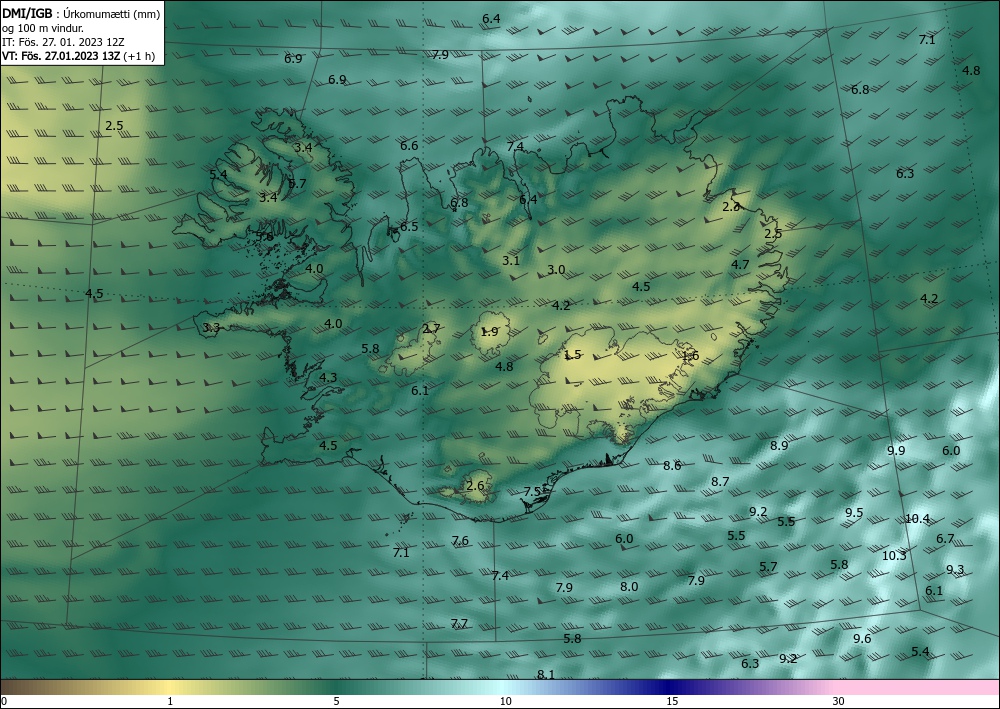Click the 'VT: Fös. 27.01.2023 13Z (+1 h)' line

(78, 55)
